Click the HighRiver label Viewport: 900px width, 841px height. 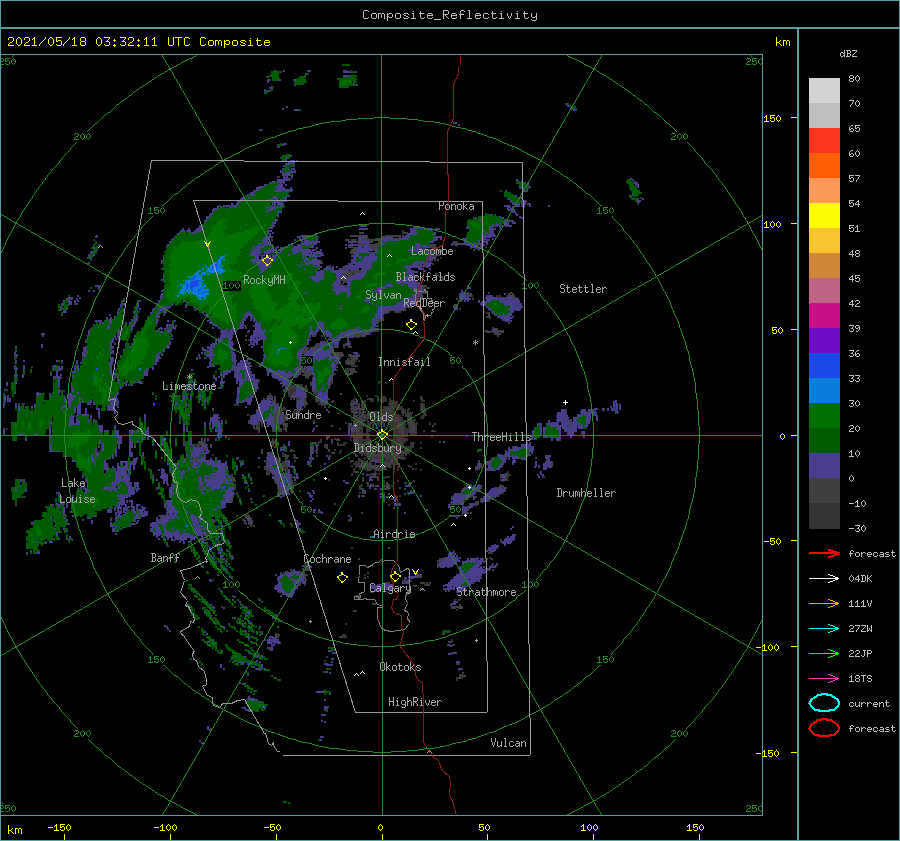[x=415, y=702]
